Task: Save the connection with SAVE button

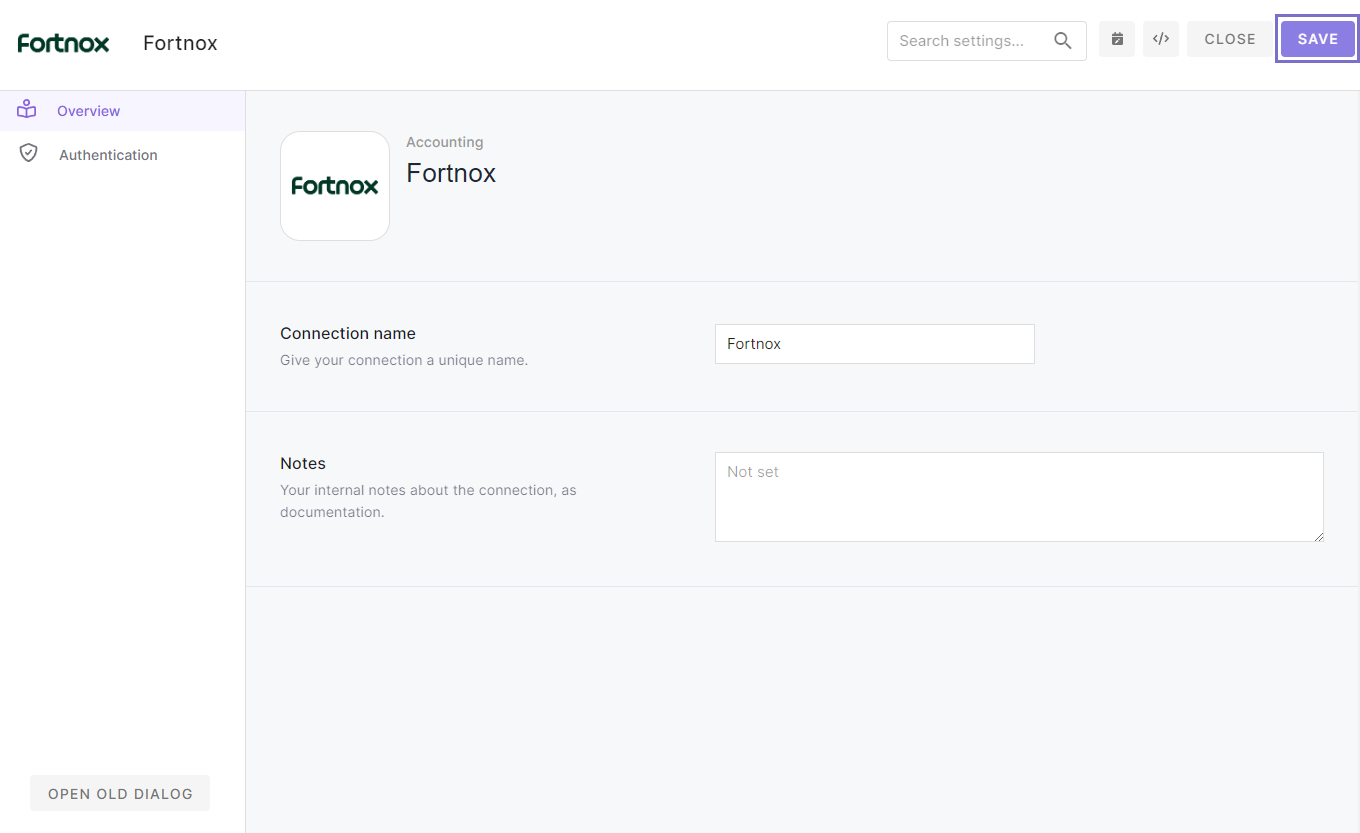Action: pos(1317,39)
